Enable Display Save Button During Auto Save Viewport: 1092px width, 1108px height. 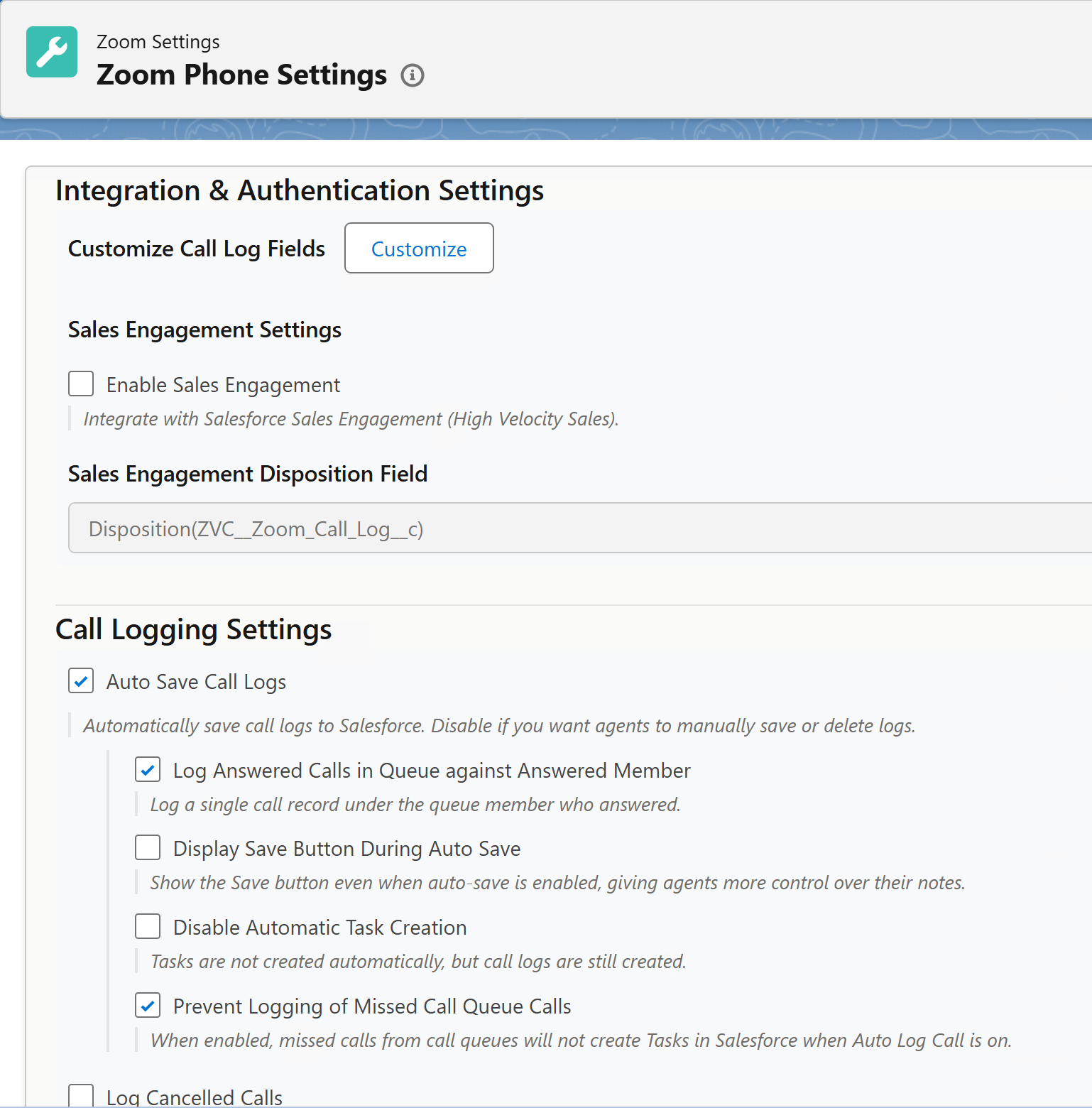pos(148,847)
